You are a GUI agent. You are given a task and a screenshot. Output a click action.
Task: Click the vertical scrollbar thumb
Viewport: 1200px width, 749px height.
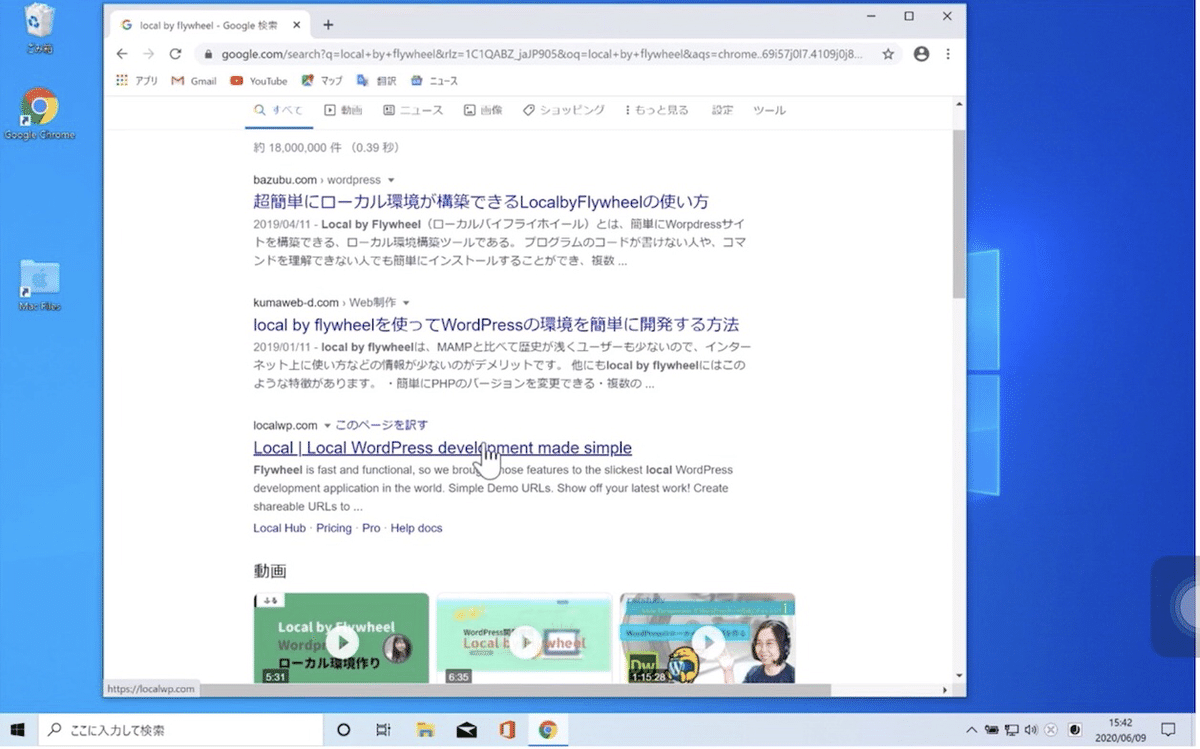tap(958, 213)
